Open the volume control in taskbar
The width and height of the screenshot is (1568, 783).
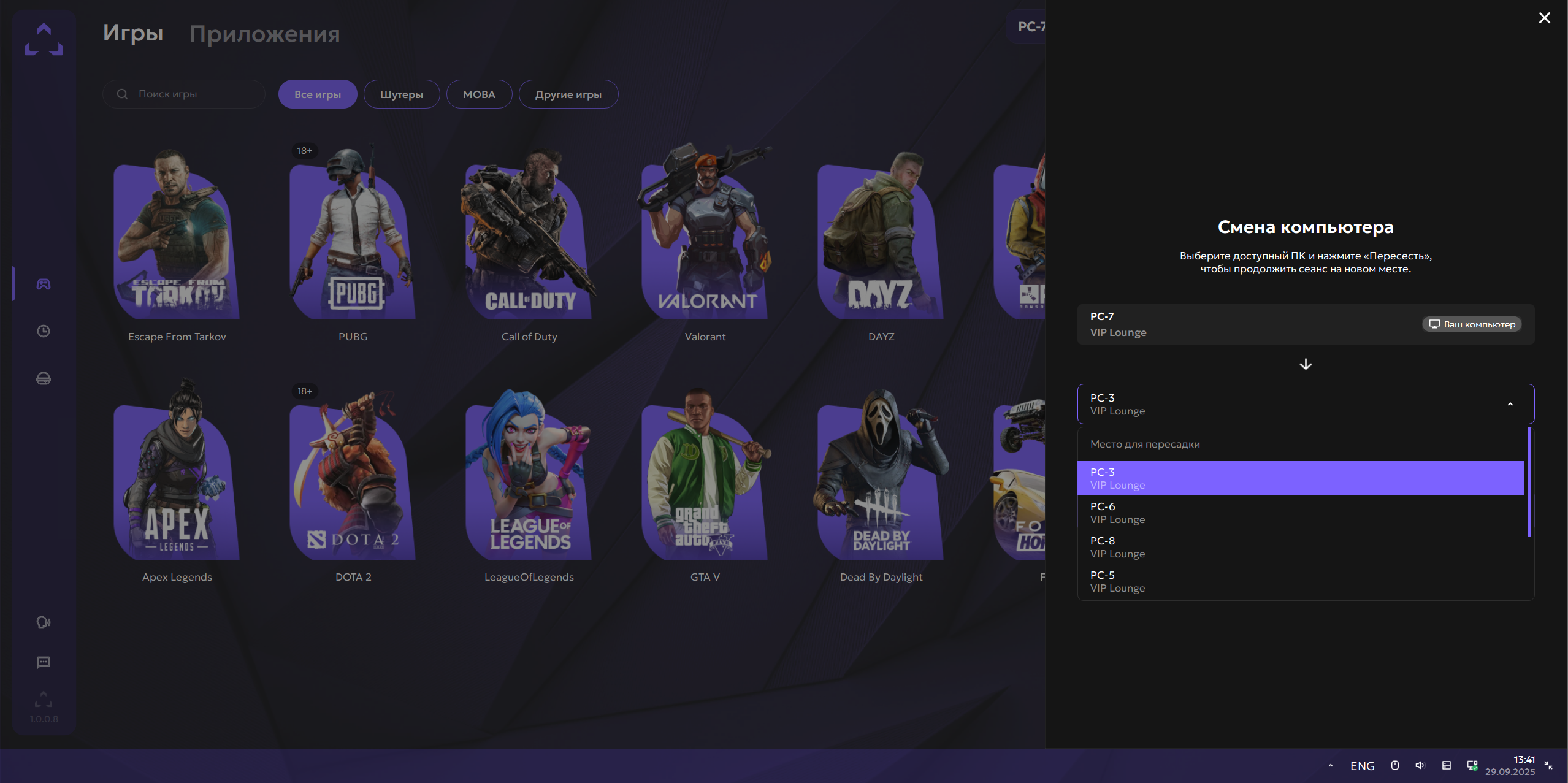click(1420, 765)
